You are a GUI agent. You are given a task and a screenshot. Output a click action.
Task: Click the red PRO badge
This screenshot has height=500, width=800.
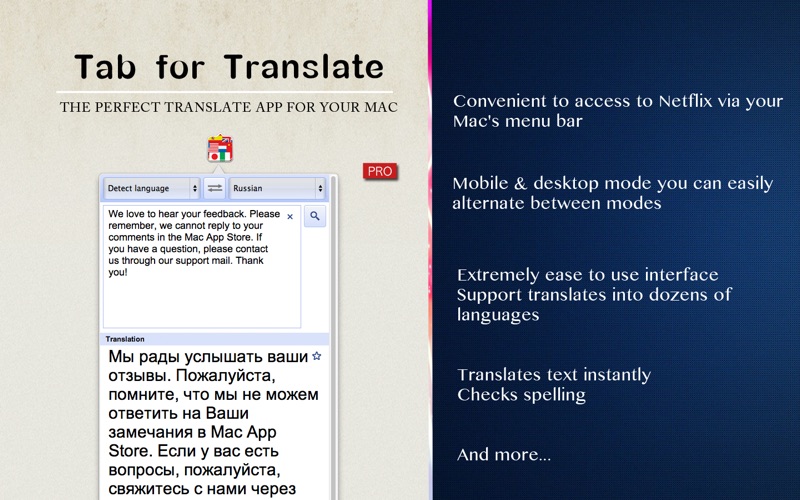pyautogui.click(x=380, y=171)
